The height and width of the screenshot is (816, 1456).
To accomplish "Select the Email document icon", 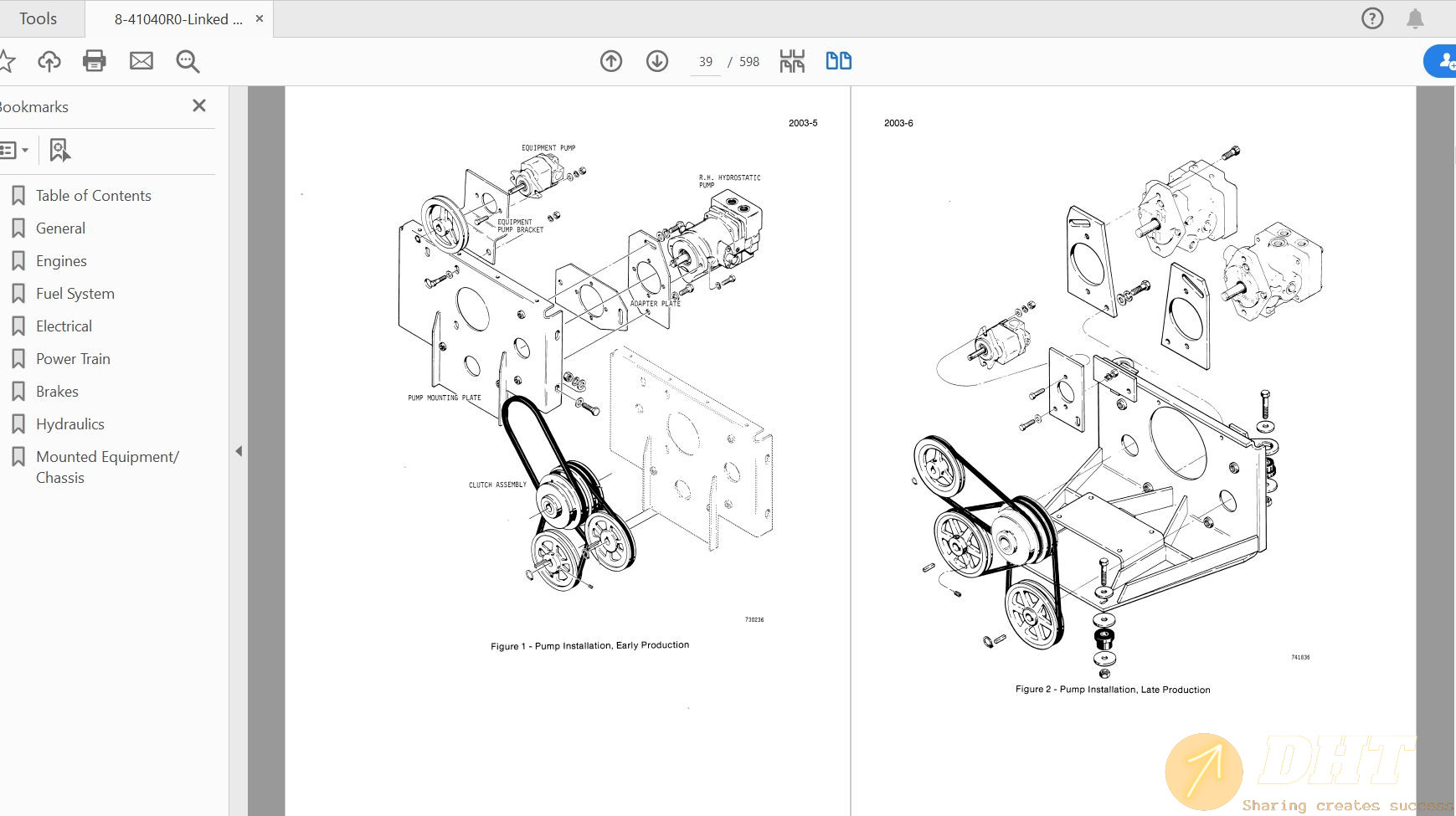I will click(x=141, y=60).
